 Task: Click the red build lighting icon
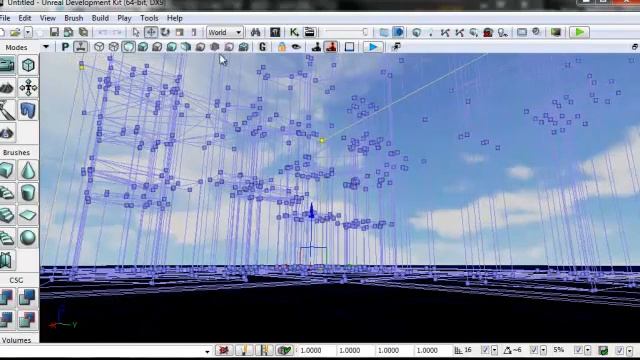[x=488, y=32]
